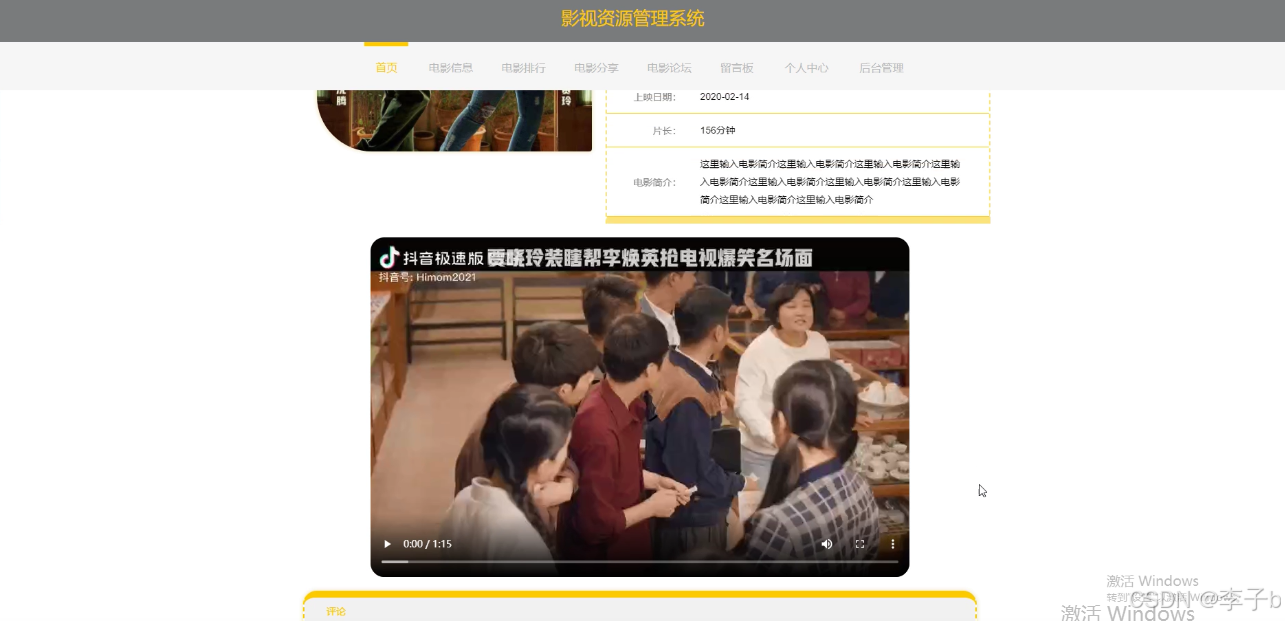Select the release date 2020-02-14

[x=725, y=97]
